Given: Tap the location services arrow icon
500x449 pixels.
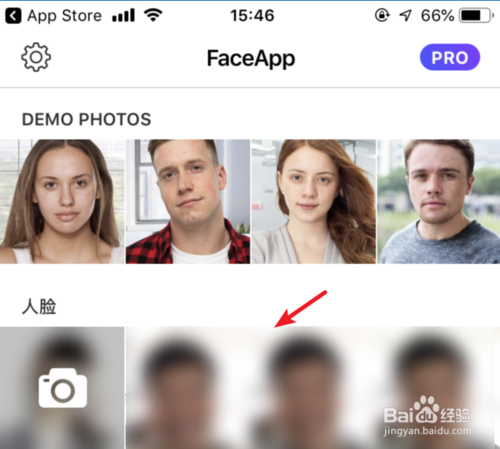Looking at the screenshot, I should click(x=405, y=15).
